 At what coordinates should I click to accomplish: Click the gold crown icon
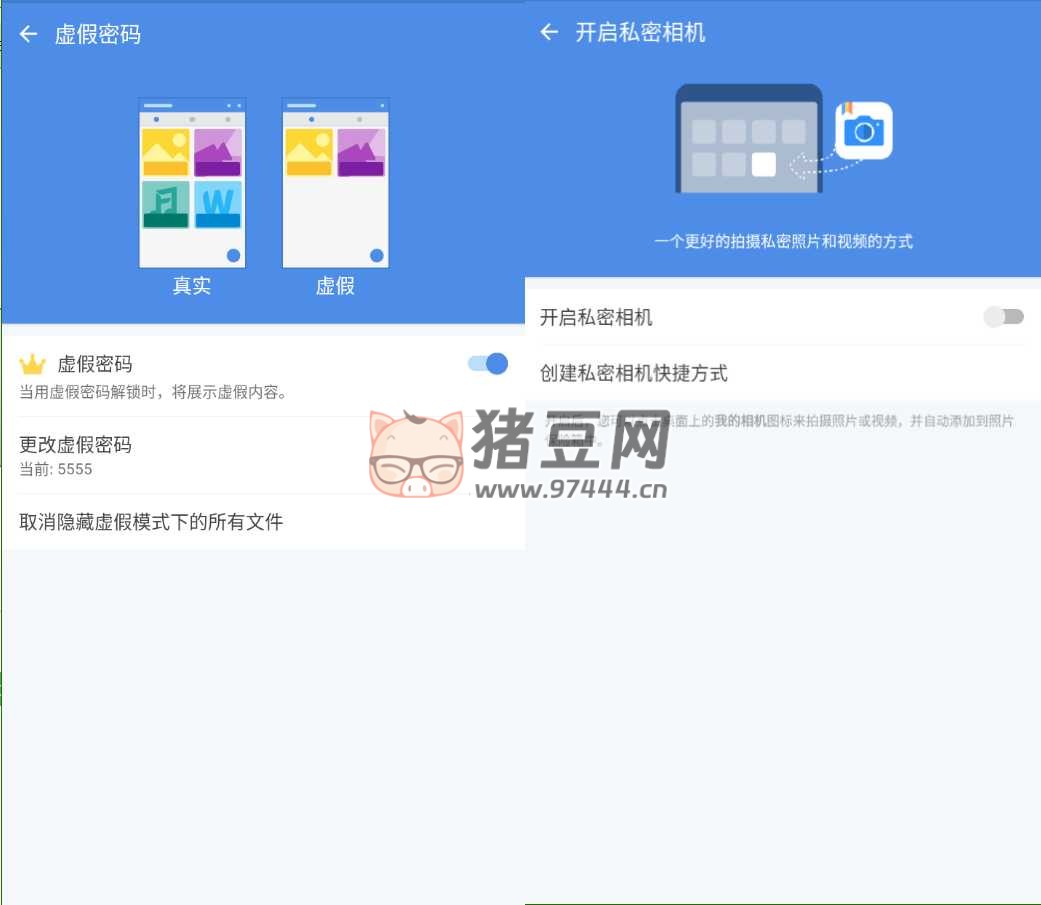click(x=33, y=365)
